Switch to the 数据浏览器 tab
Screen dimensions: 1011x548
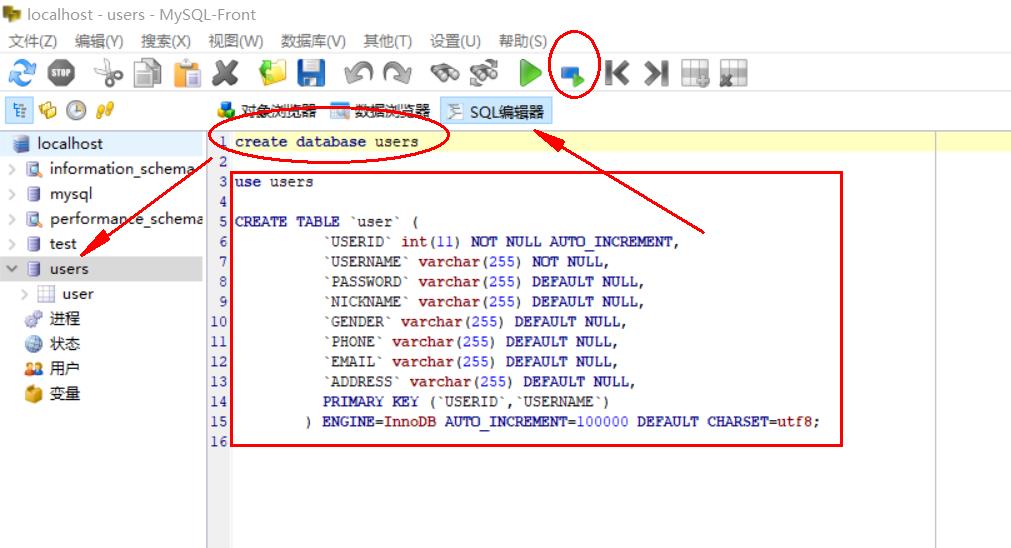[380, 112]
